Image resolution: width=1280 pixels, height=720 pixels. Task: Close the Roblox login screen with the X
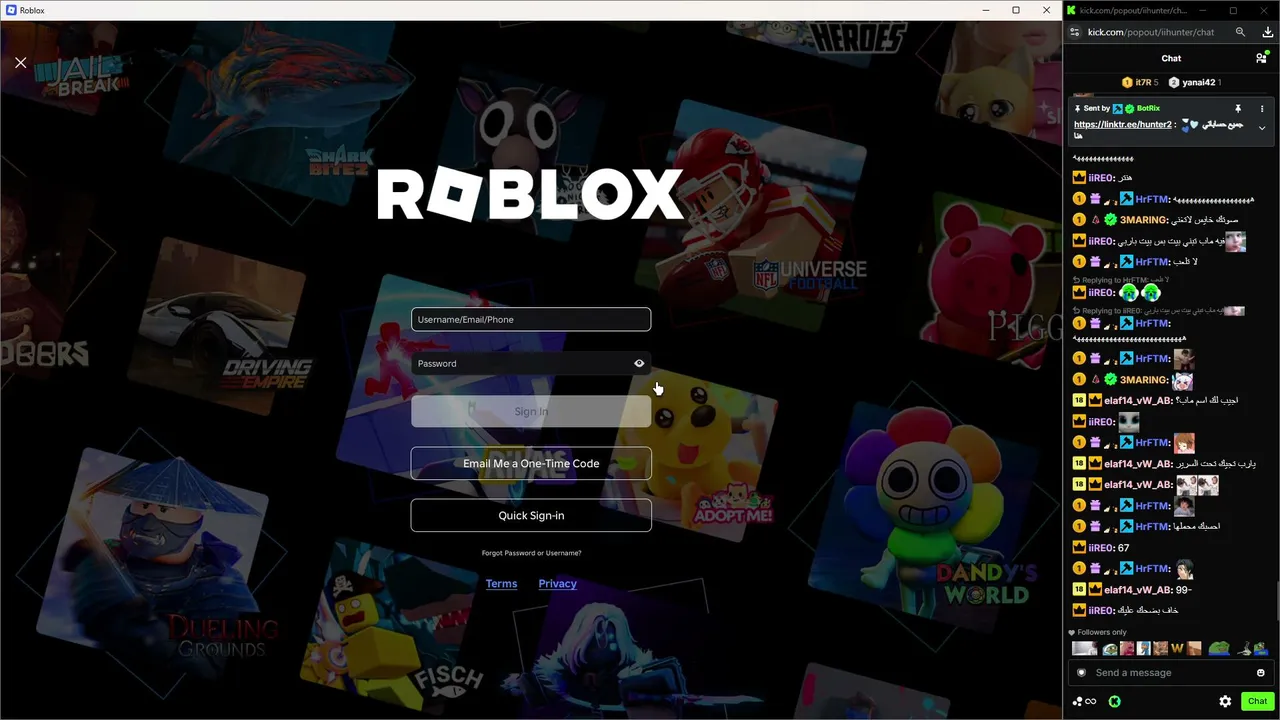pyautogui.click(x=21, y=63)
